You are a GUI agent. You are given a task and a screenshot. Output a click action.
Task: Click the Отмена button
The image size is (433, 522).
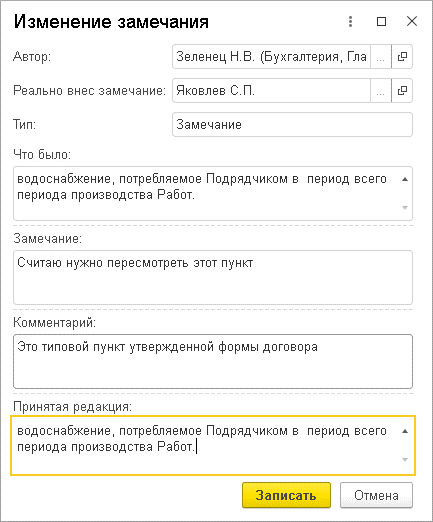click(x=376, y=495)
